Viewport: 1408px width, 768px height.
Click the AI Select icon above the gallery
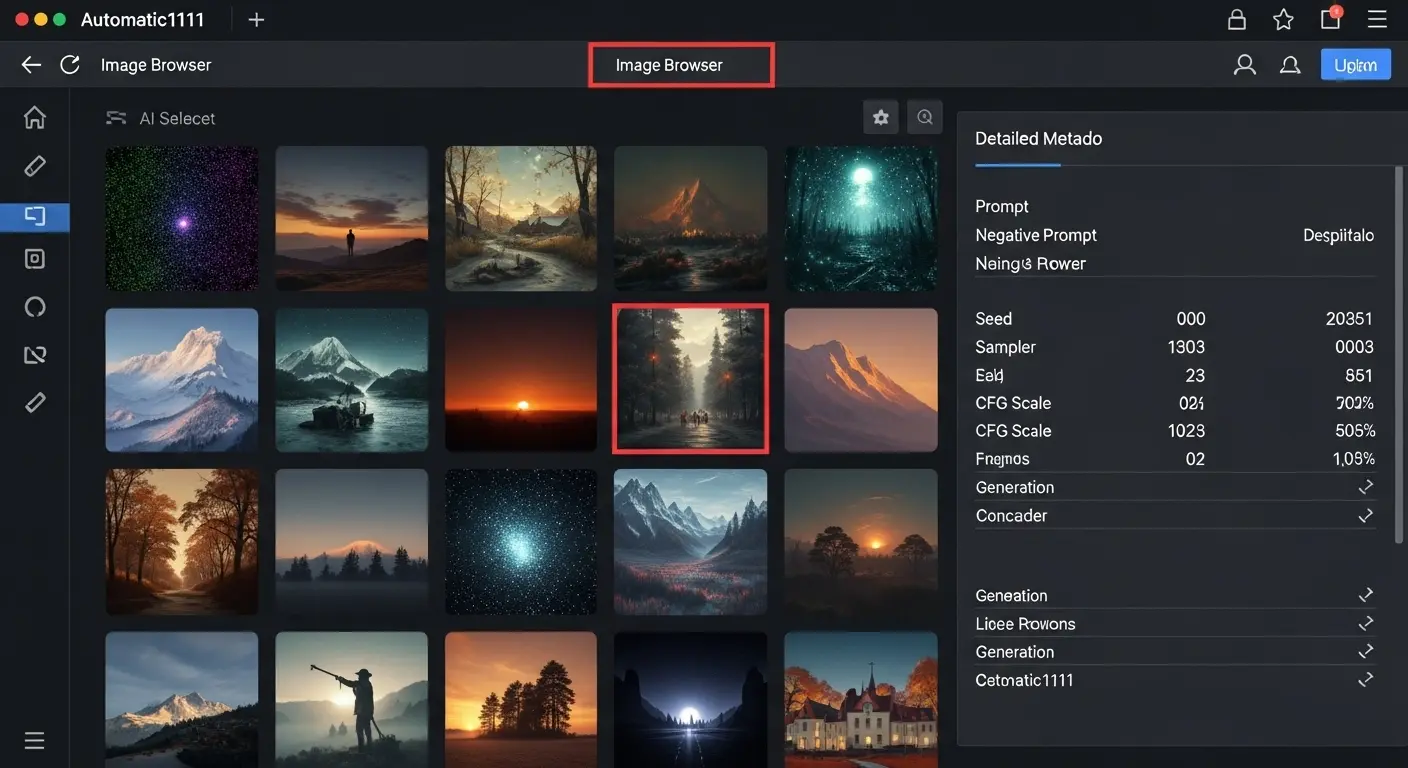(x=116, y=117)
